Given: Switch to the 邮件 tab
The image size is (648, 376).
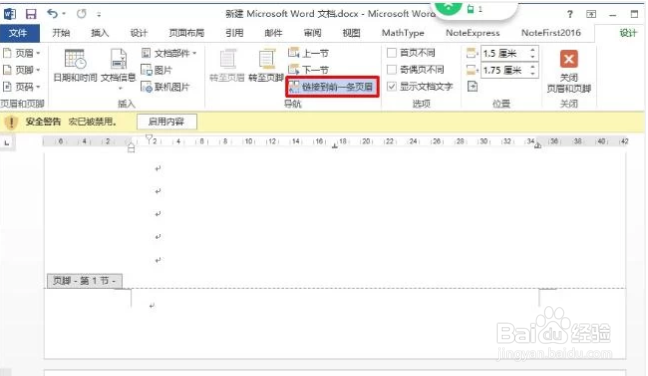Looking at the screenshot, I should [x=274, y=33].
